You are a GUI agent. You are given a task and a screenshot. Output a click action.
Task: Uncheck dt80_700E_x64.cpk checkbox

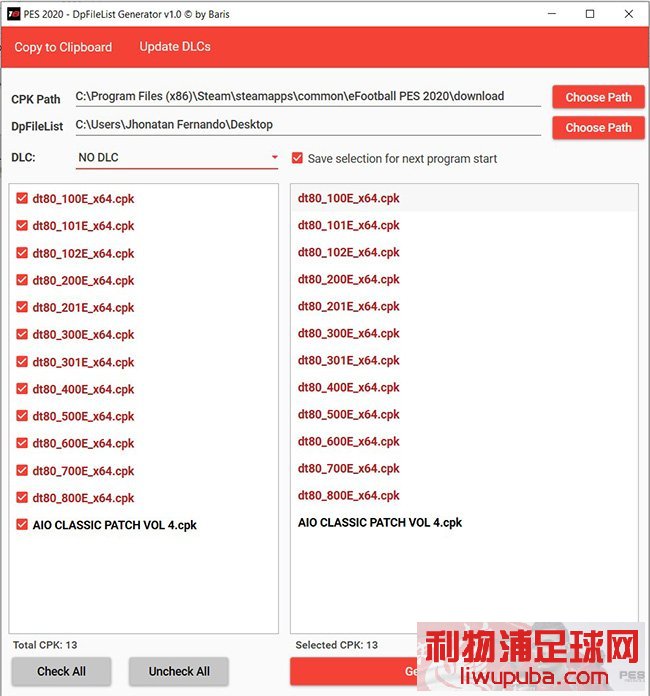[22, 471]
